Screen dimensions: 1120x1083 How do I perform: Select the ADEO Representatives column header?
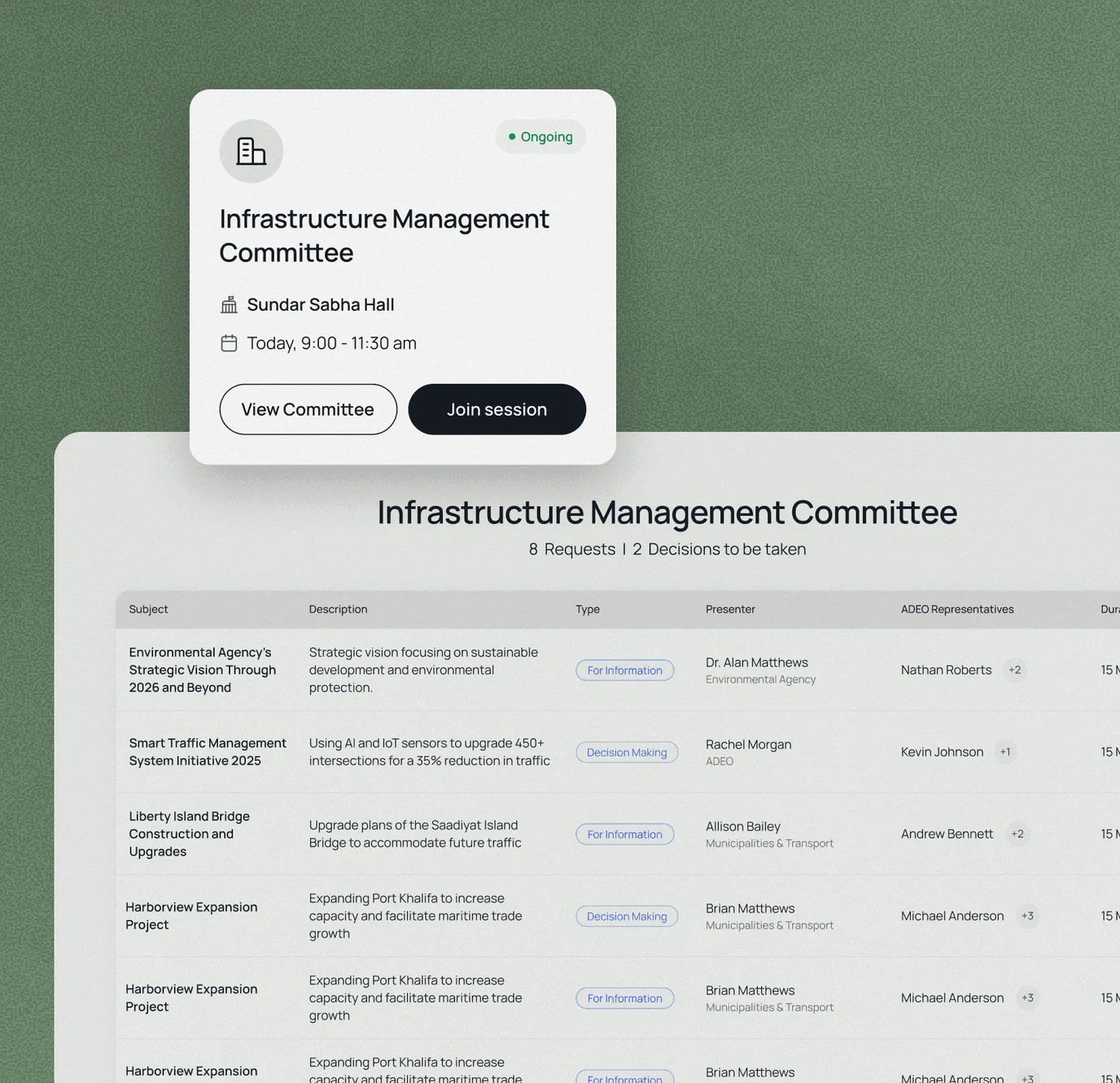(957, 609)
